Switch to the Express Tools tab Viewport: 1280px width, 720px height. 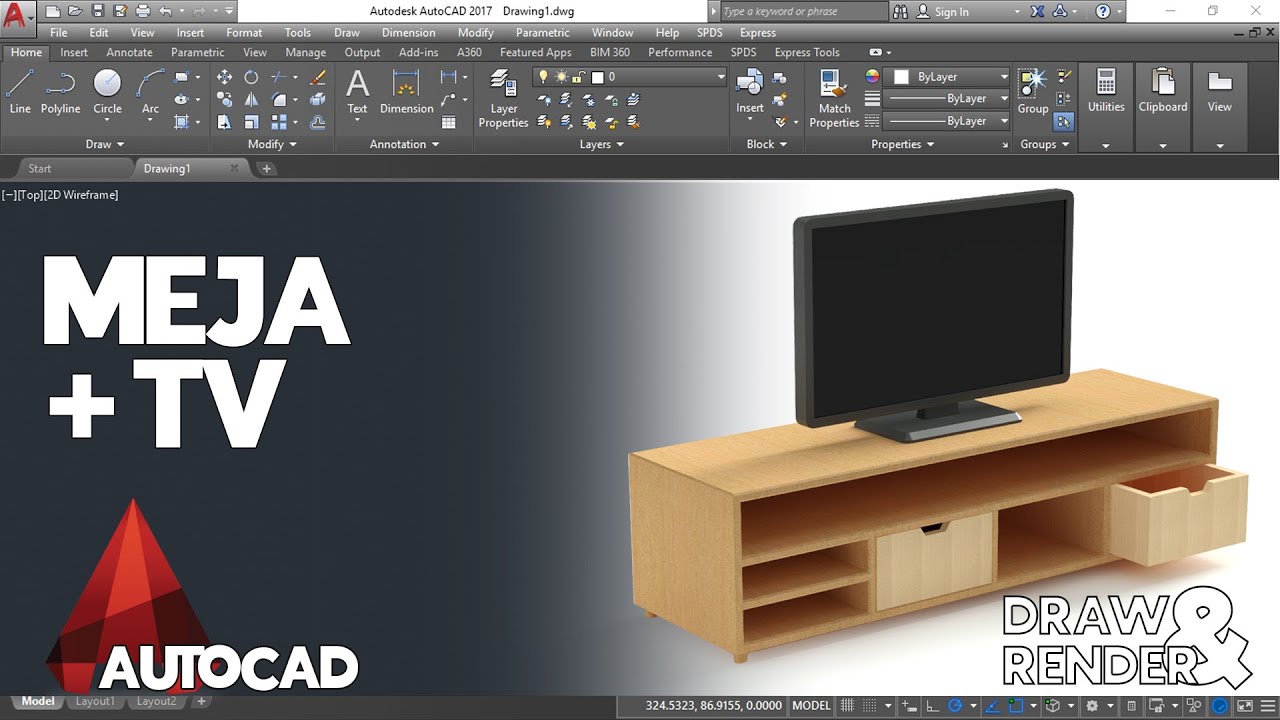pos(807,52)
